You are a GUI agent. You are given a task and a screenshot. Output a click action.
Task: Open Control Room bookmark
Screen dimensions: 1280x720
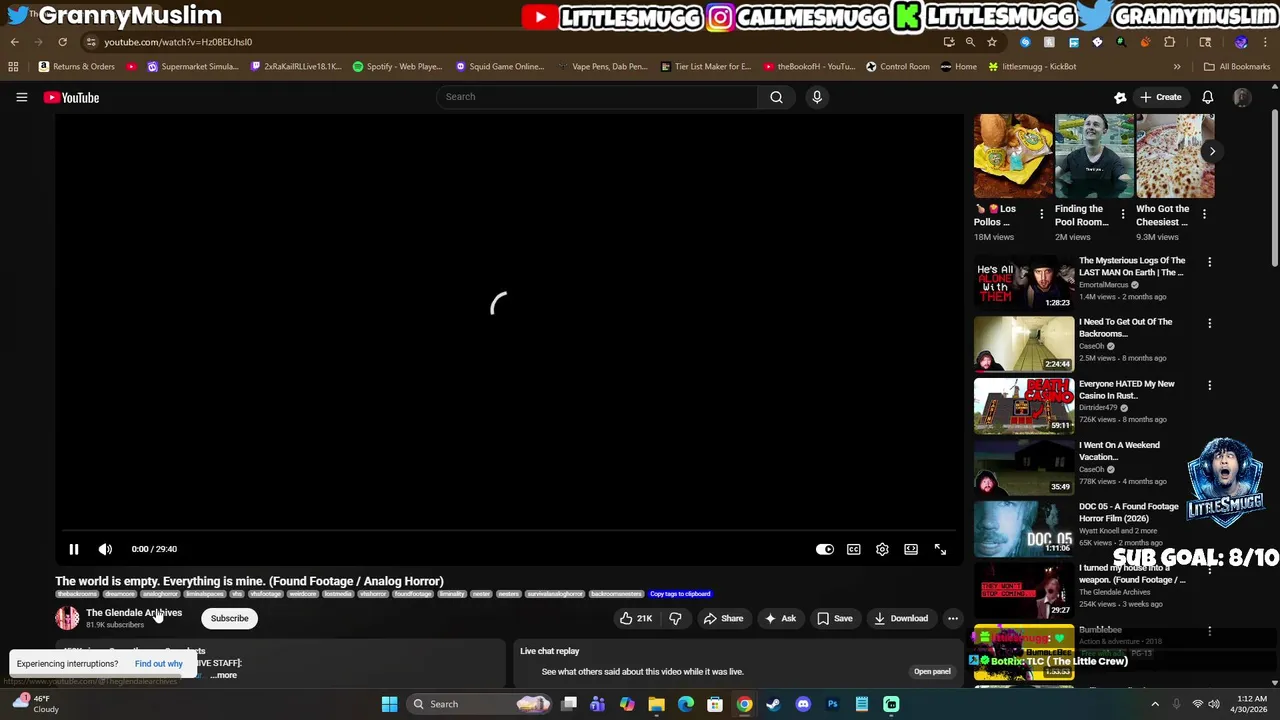point(898,67)
